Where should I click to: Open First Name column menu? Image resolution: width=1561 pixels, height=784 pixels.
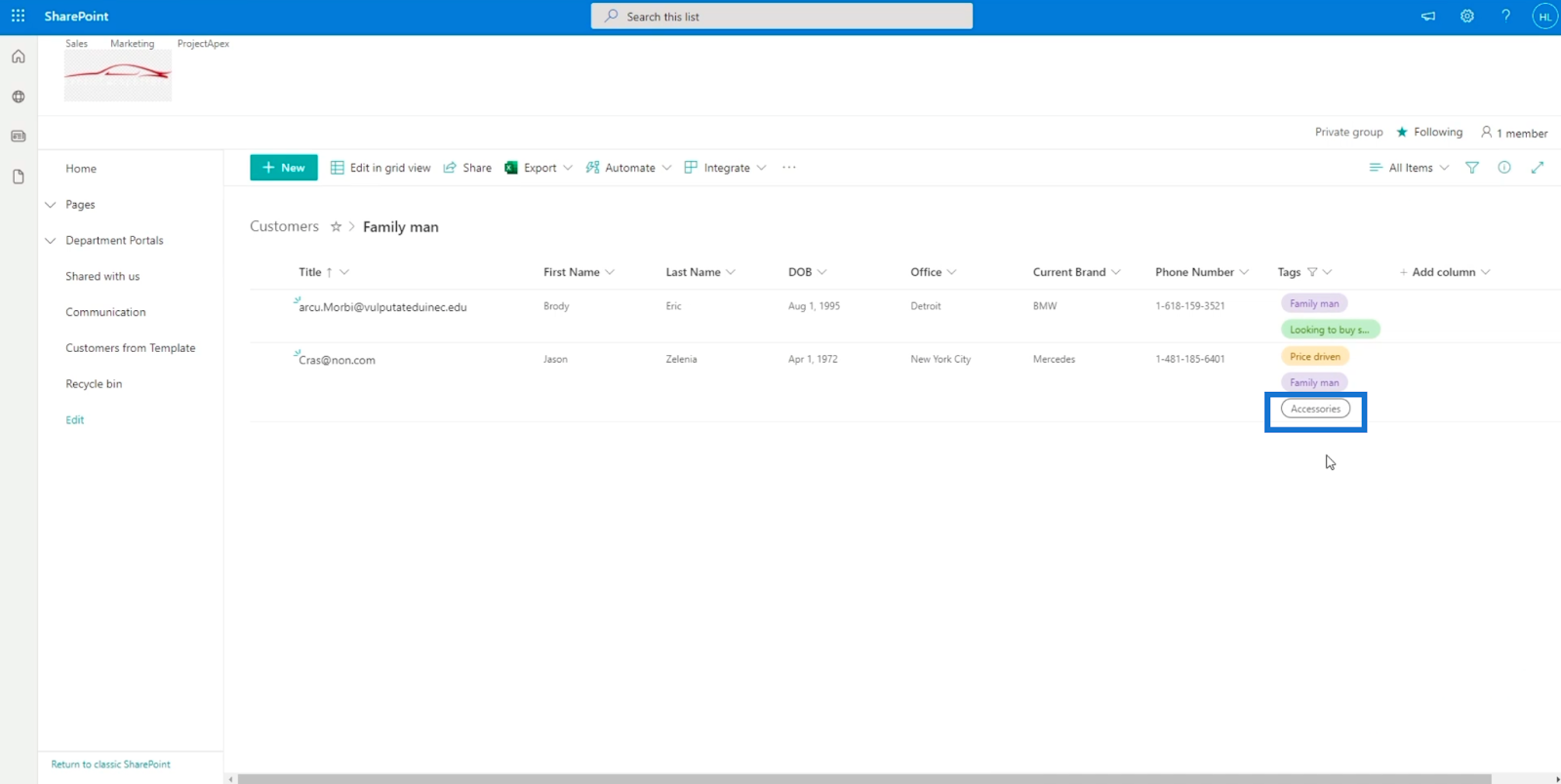coord(610,272)
